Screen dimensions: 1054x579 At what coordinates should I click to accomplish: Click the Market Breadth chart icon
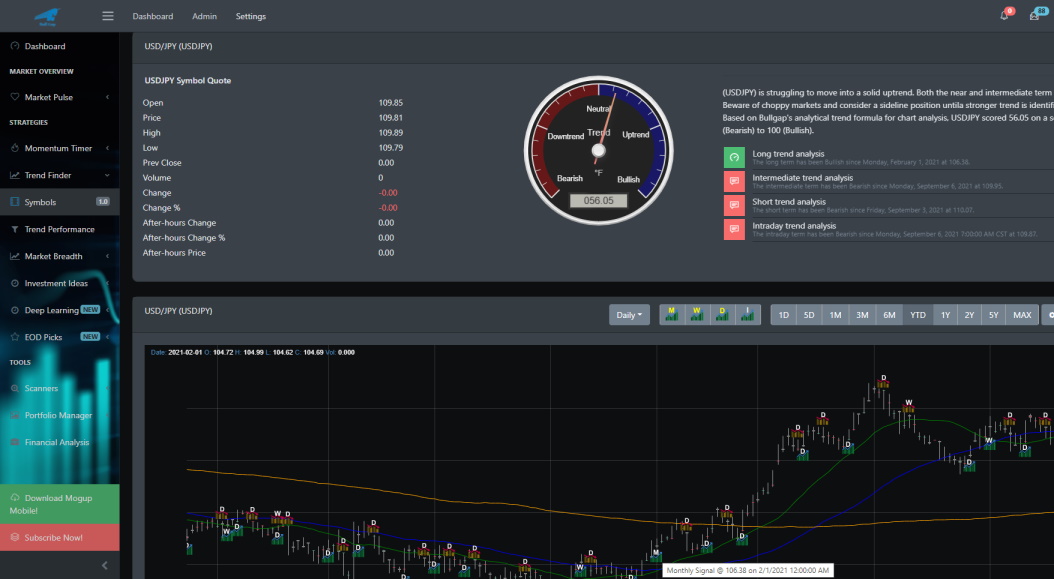(15, 256)
